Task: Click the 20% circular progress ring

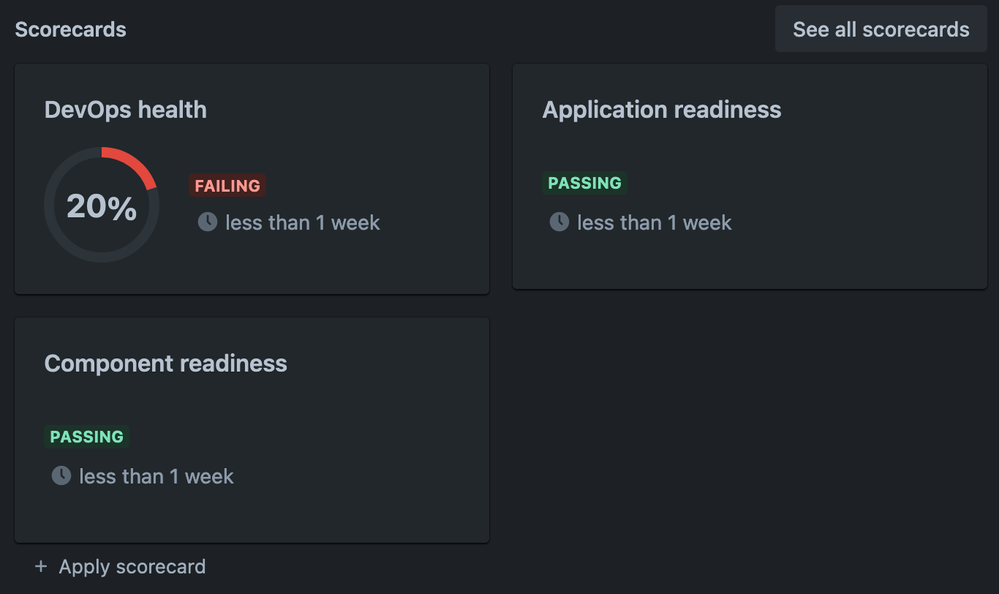Action: [x=101, y=205]
